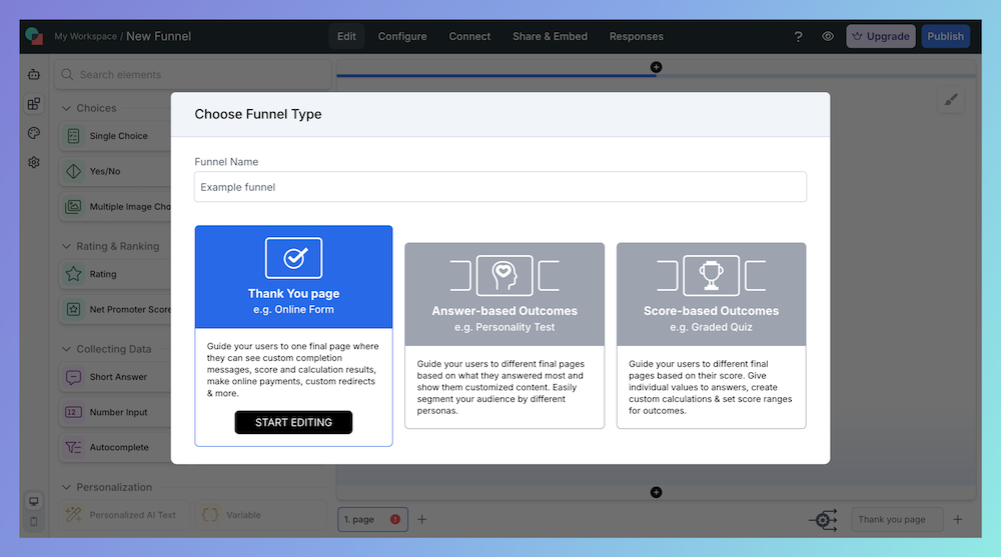This screenshot has width=1001, height=557.
Task: Click the Personalized AI Text icon
Action: pos(73,514)
